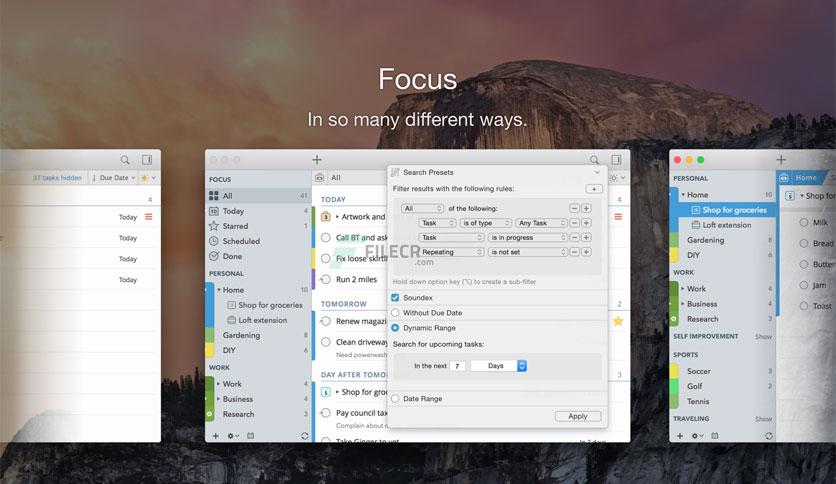Show the Traveling section

pos(763,419)
